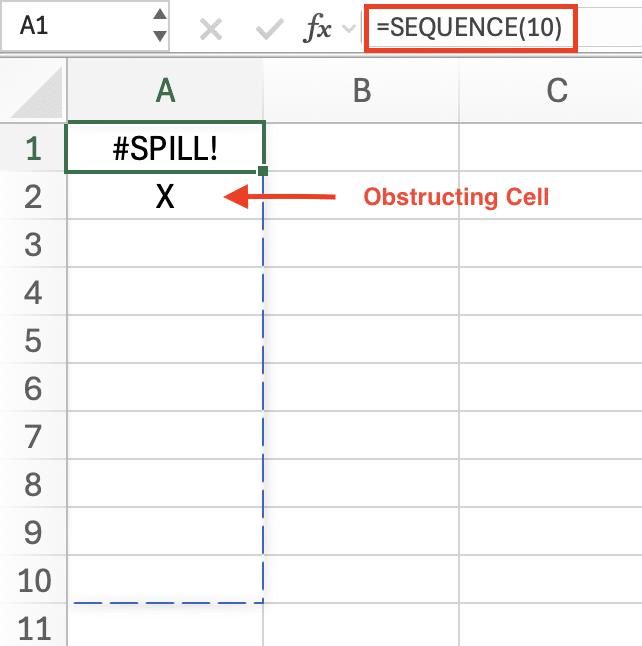Viewport: 642px width, 646px height.
Task: Click empty cell A10
Action: point(165,579)
